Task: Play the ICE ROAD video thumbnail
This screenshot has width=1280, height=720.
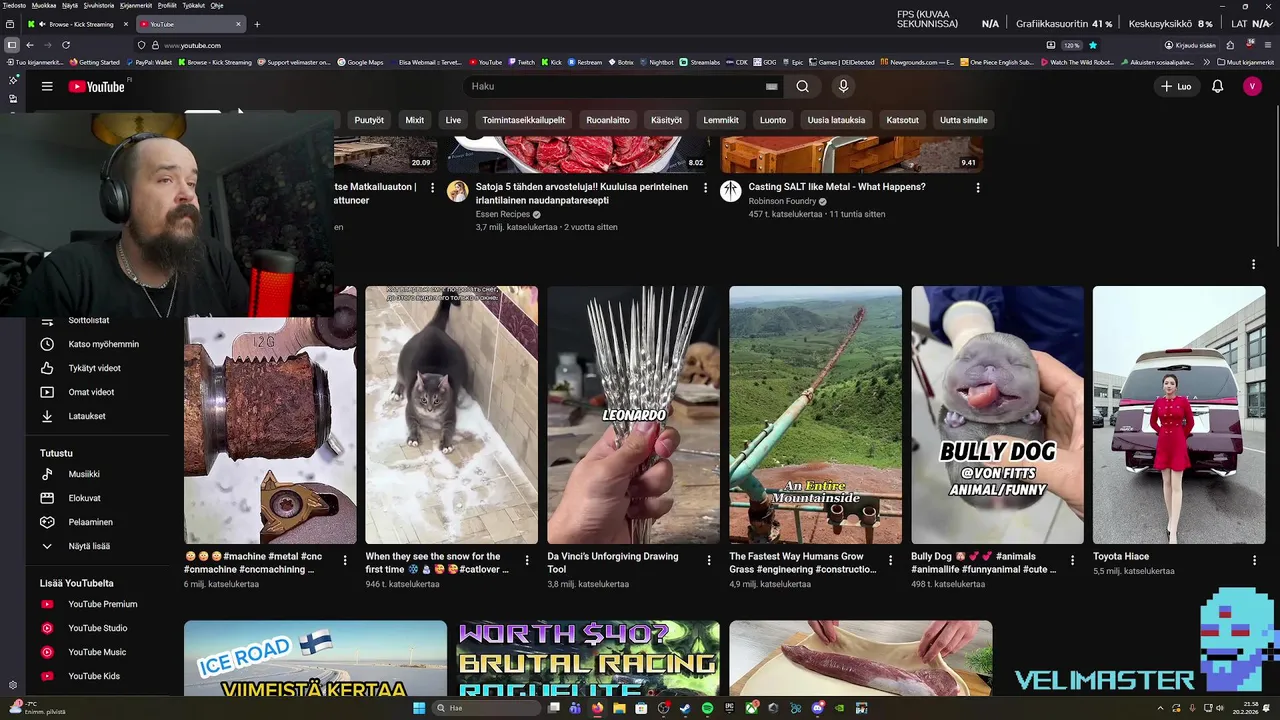Action: tap(315, 658)
